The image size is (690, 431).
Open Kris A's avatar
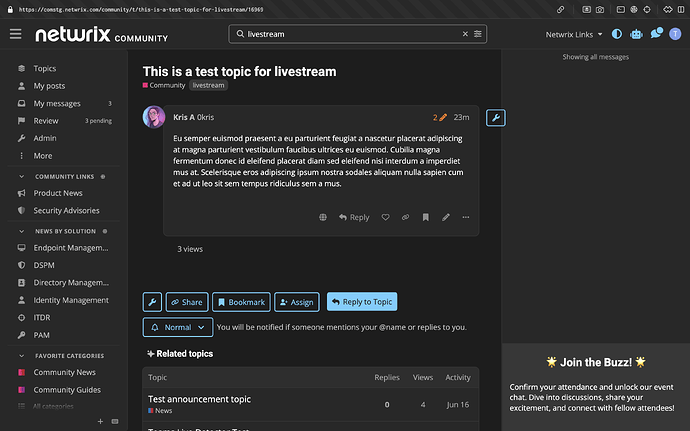154,117
